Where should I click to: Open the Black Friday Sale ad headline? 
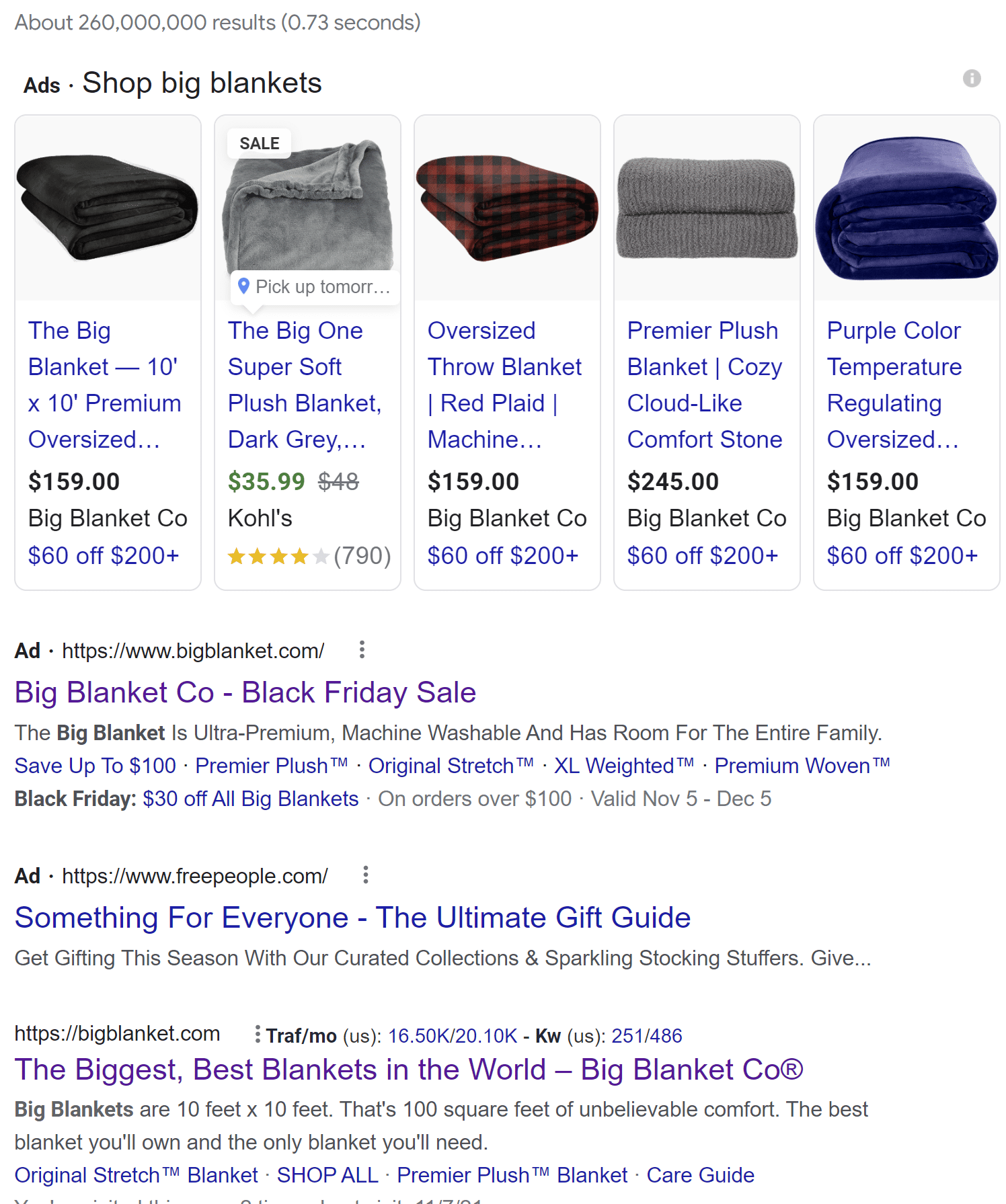[x=245, y=692]
